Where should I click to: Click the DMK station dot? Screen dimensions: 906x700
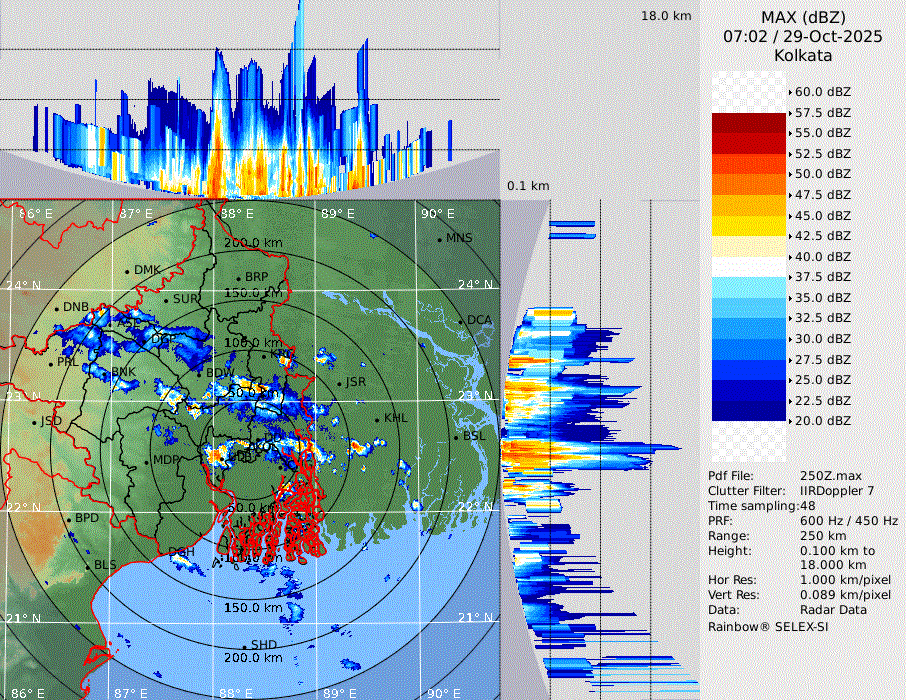[128, 271]
